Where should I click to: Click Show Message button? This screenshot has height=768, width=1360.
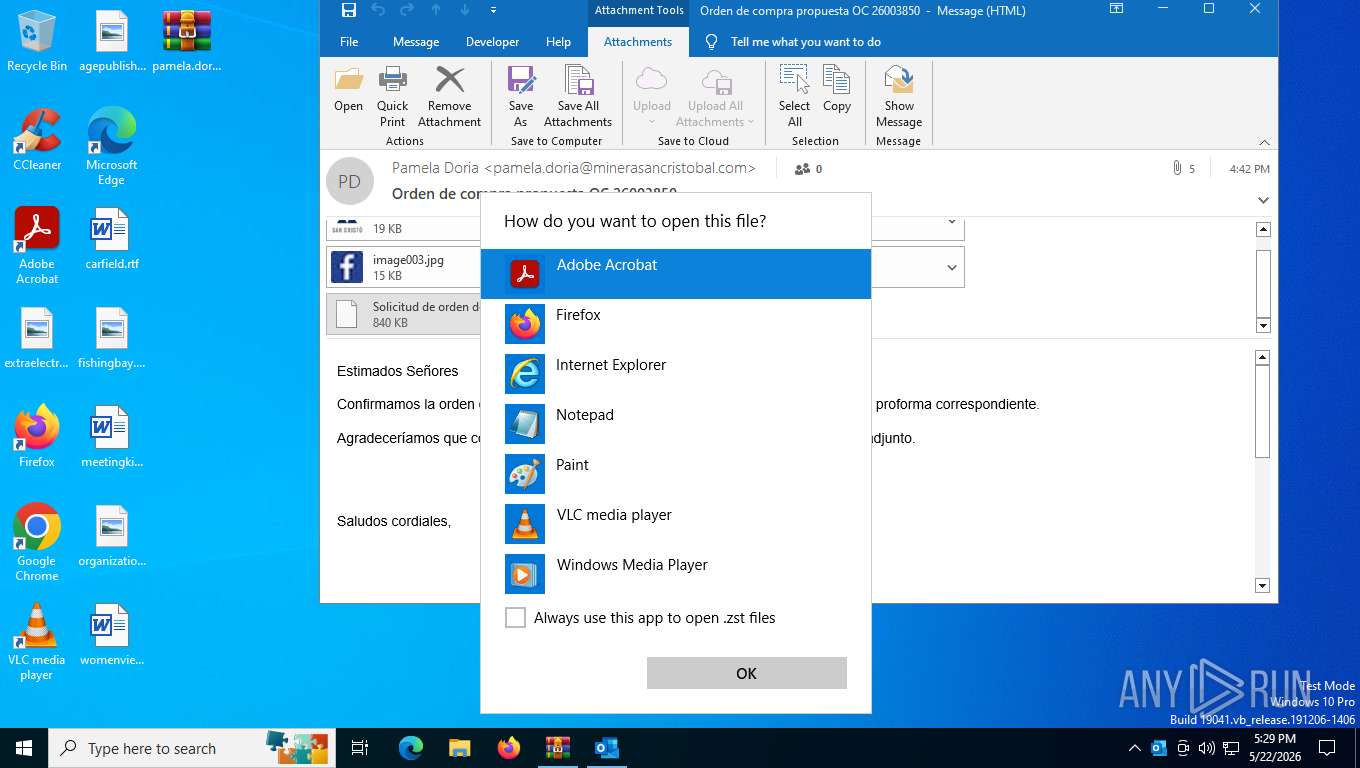click(899, 97)
